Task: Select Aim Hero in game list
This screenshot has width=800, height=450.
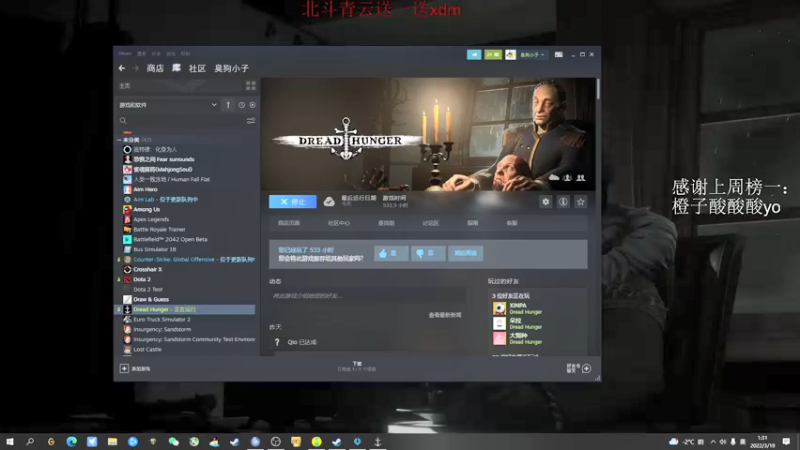Action: pyautogui.click(x=145, y=189)
